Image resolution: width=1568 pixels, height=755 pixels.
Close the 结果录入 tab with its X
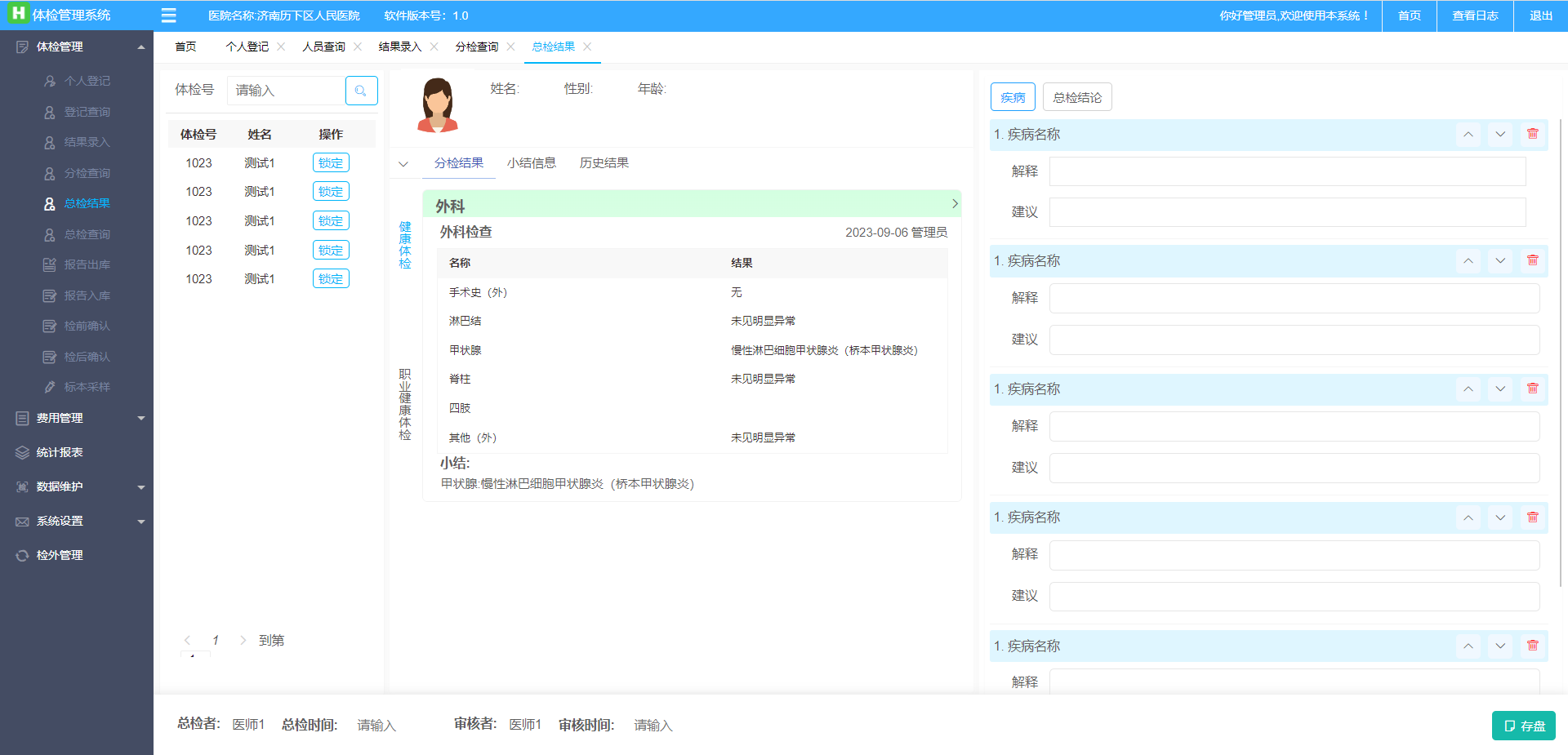coord(434,47)
